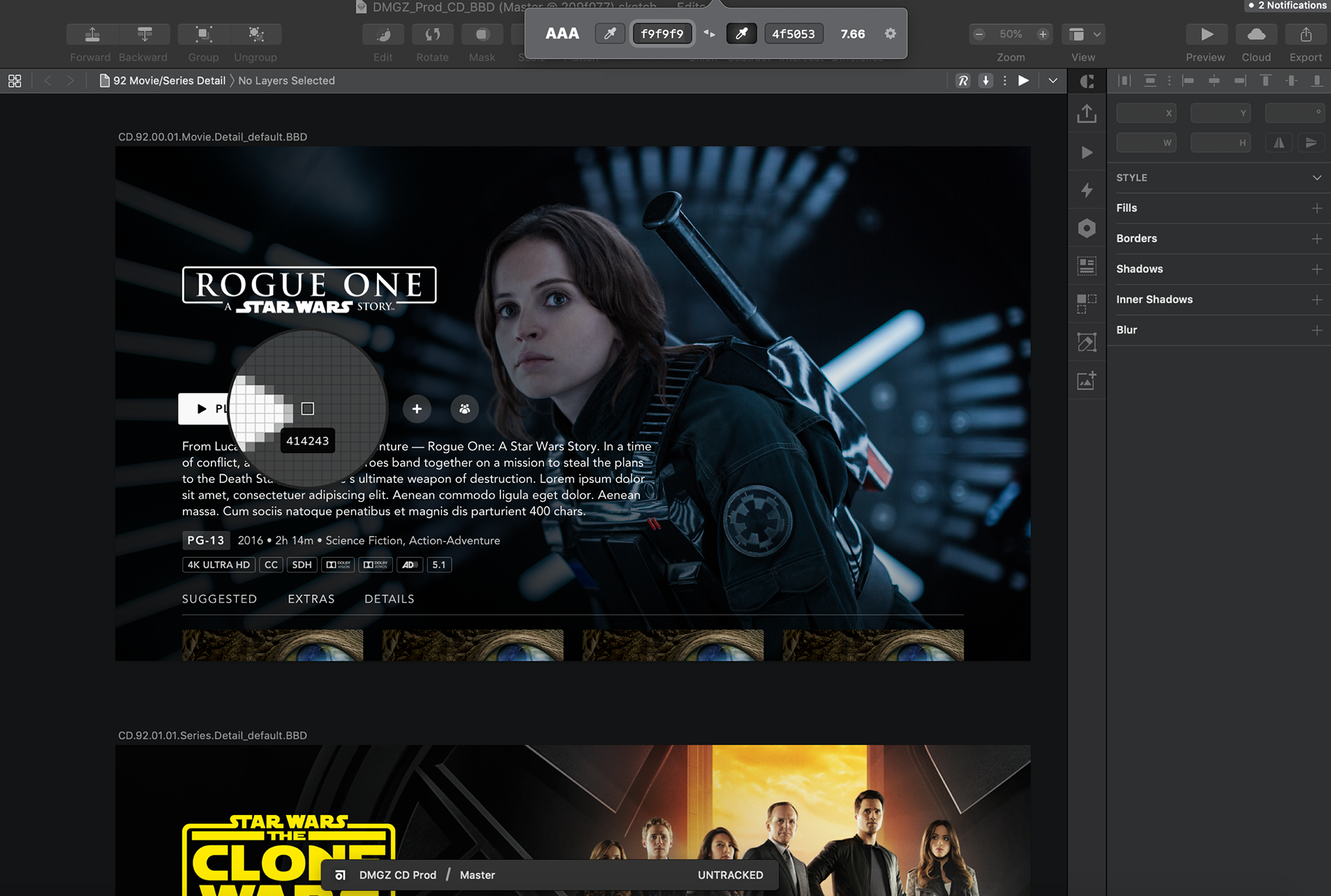Screen dimensions: 1331x896
Task: Flip layer vertically in inspector
Action: click(x=1311, y=143)
